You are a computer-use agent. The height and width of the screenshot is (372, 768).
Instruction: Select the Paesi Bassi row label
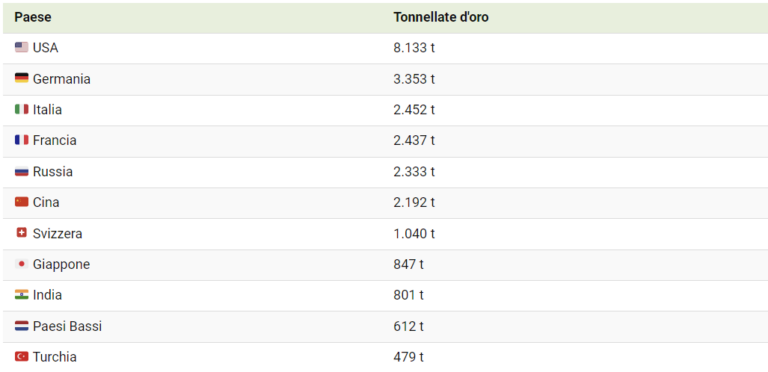pyautogui.click(x=68, y=326)
